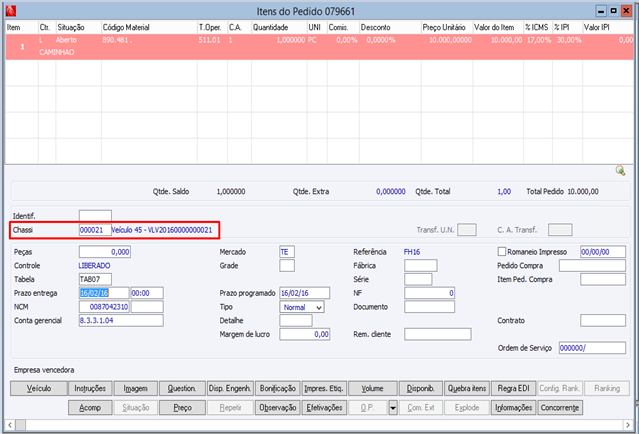Click the horizontal scrollbar left arrow
Image resolution: width=639 pixels, height=434 pixels.
click(x=10, y=425)
